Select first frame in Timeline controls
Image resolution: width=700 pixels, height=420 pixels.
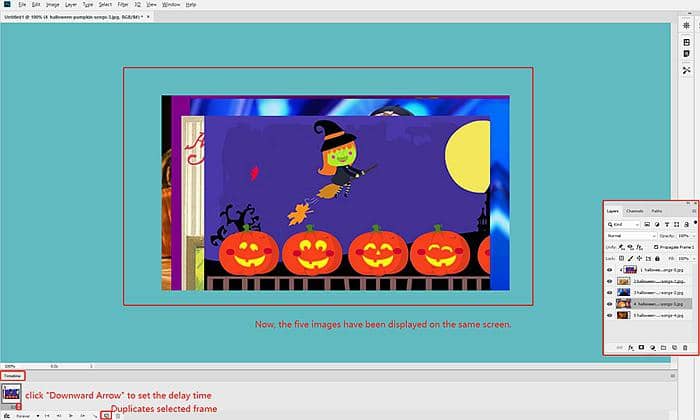click(x=47, y=416)
